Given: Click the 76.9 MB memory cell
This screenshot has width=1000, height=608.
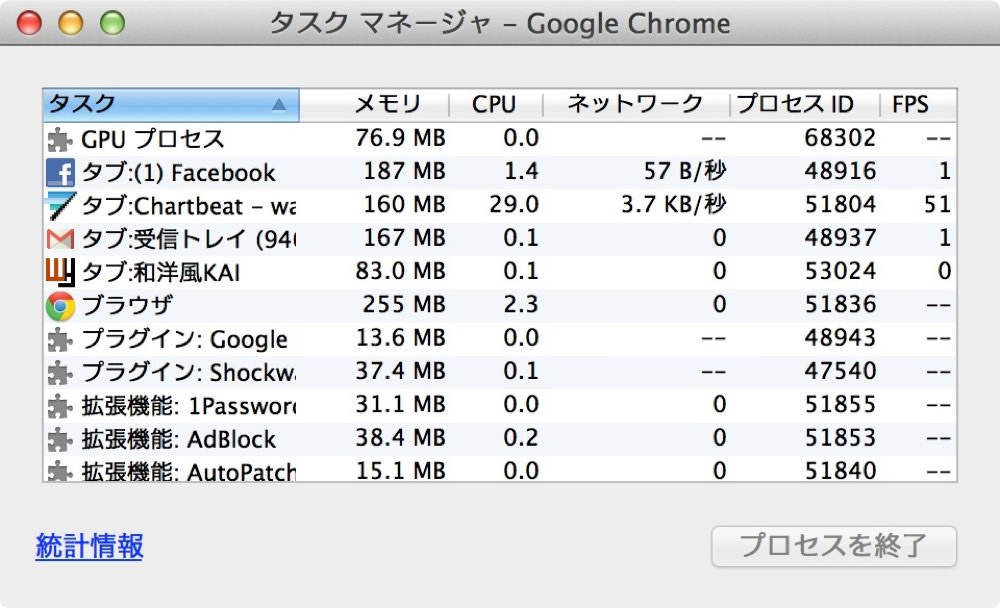Looking at the screenshot, I should (x=401, y=138).
